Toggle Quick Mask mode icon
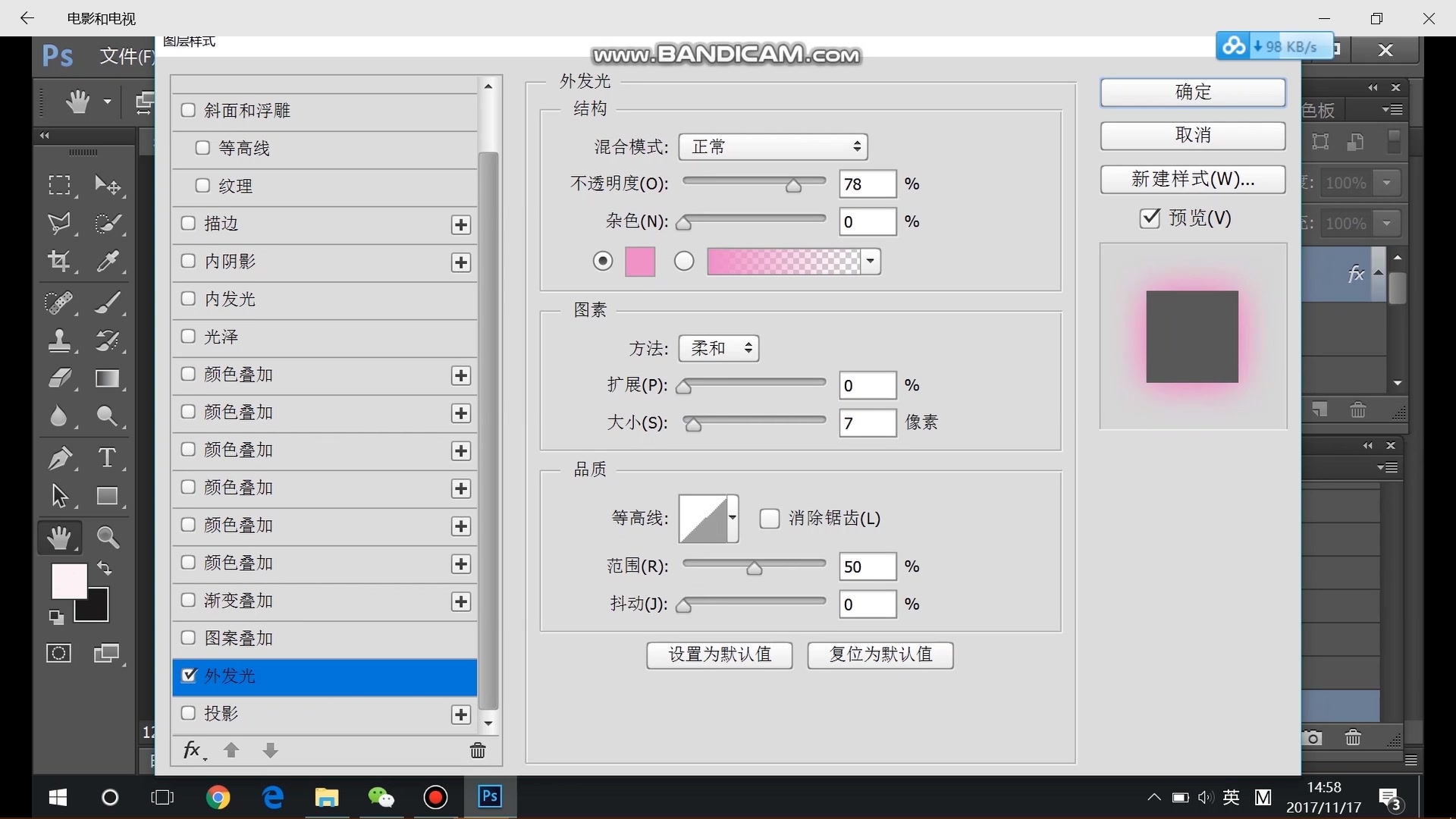 (59, 653)
